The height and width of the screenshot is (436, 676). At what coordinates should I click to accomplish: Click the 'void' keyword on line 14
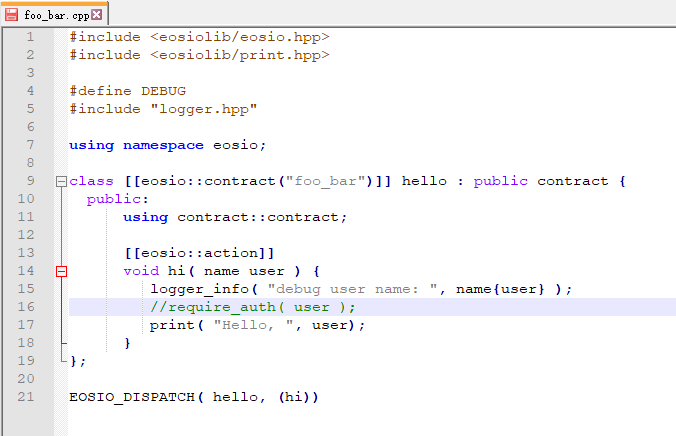141,271
